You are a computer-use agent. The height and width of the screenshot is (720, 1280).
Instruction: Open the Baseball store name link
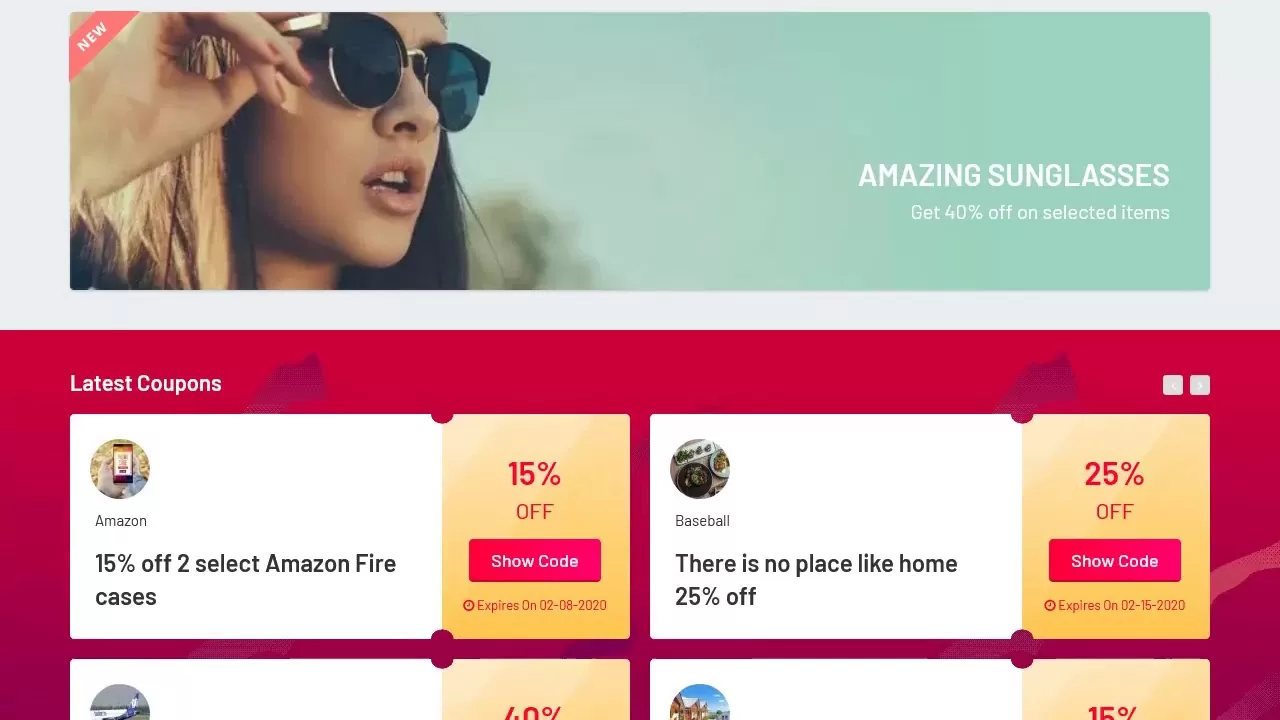pos(702,521)
